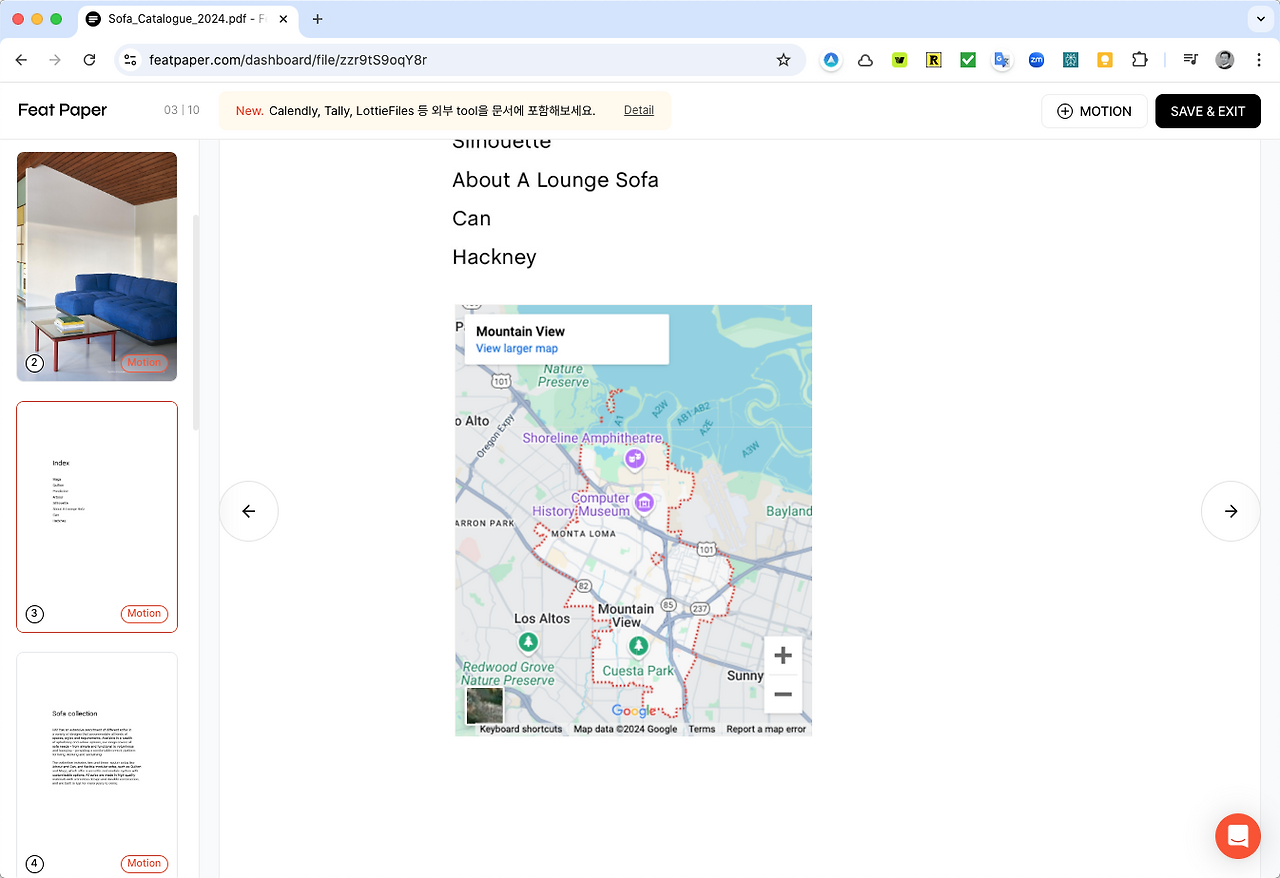Open the orange chat support widget

[x=1238, y=836]
